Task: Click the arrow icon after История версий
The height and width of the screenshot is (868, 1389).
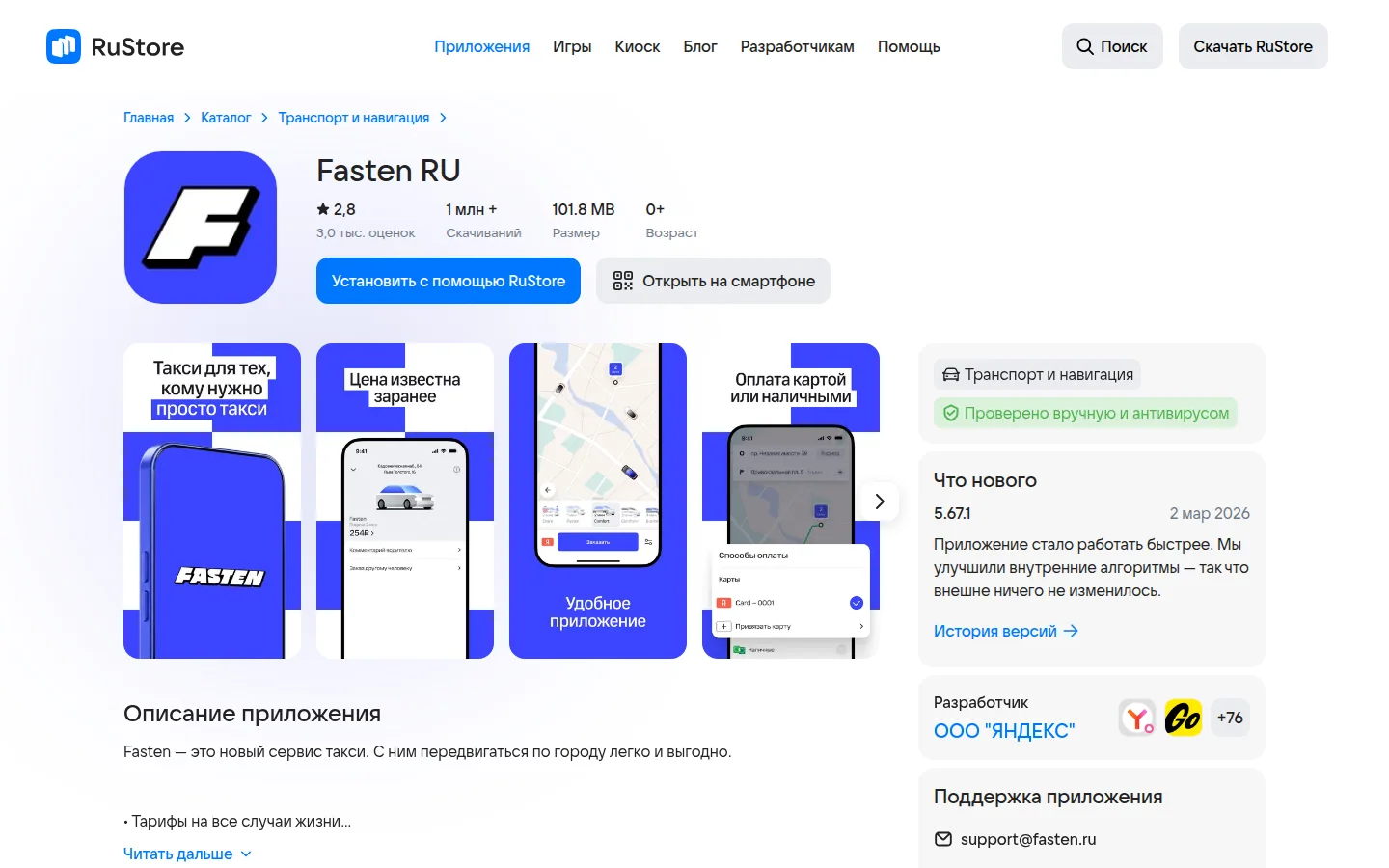Action: point(1071,631)
